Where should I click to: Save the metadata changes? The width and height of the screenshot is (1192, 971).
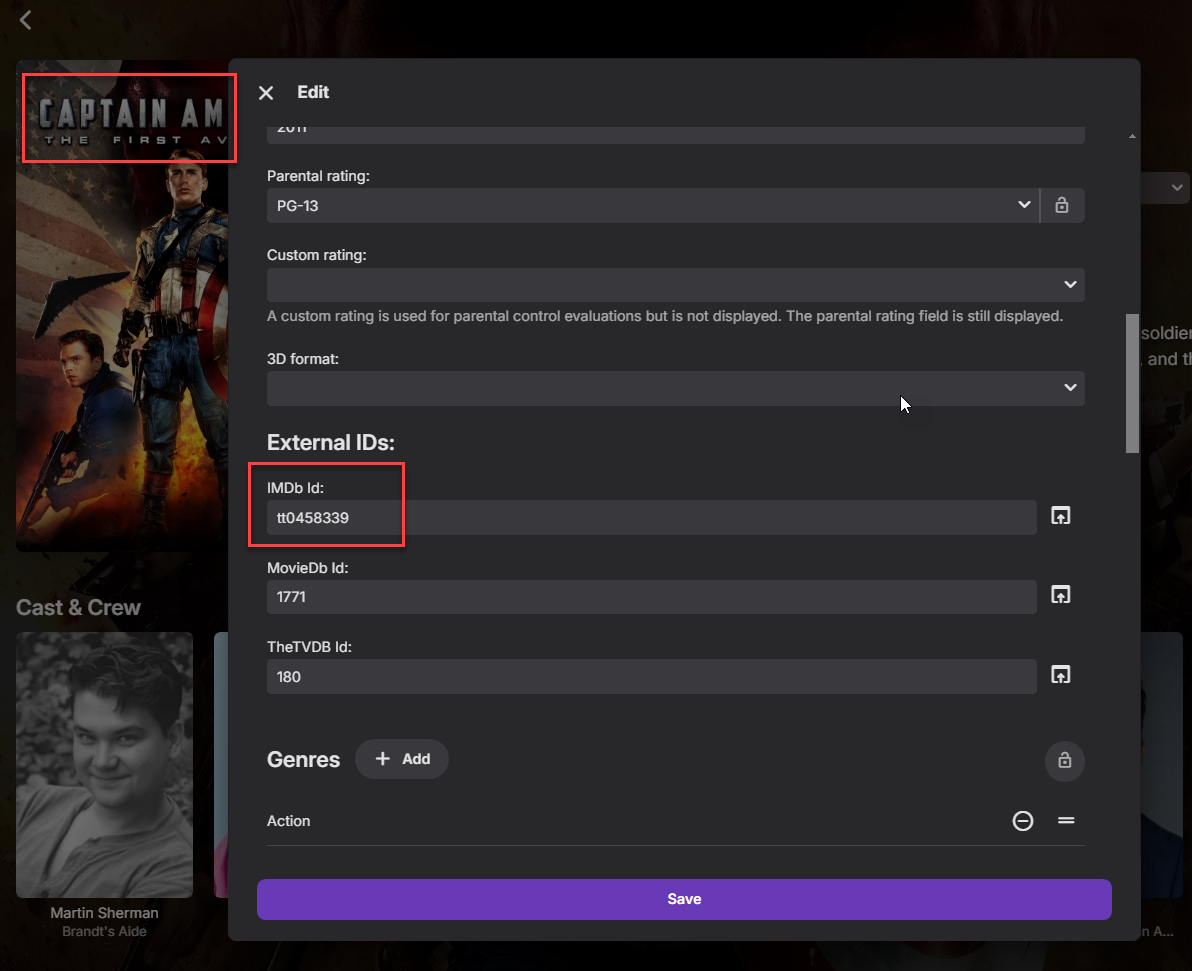pyautogui.click(x=684, y=899)
